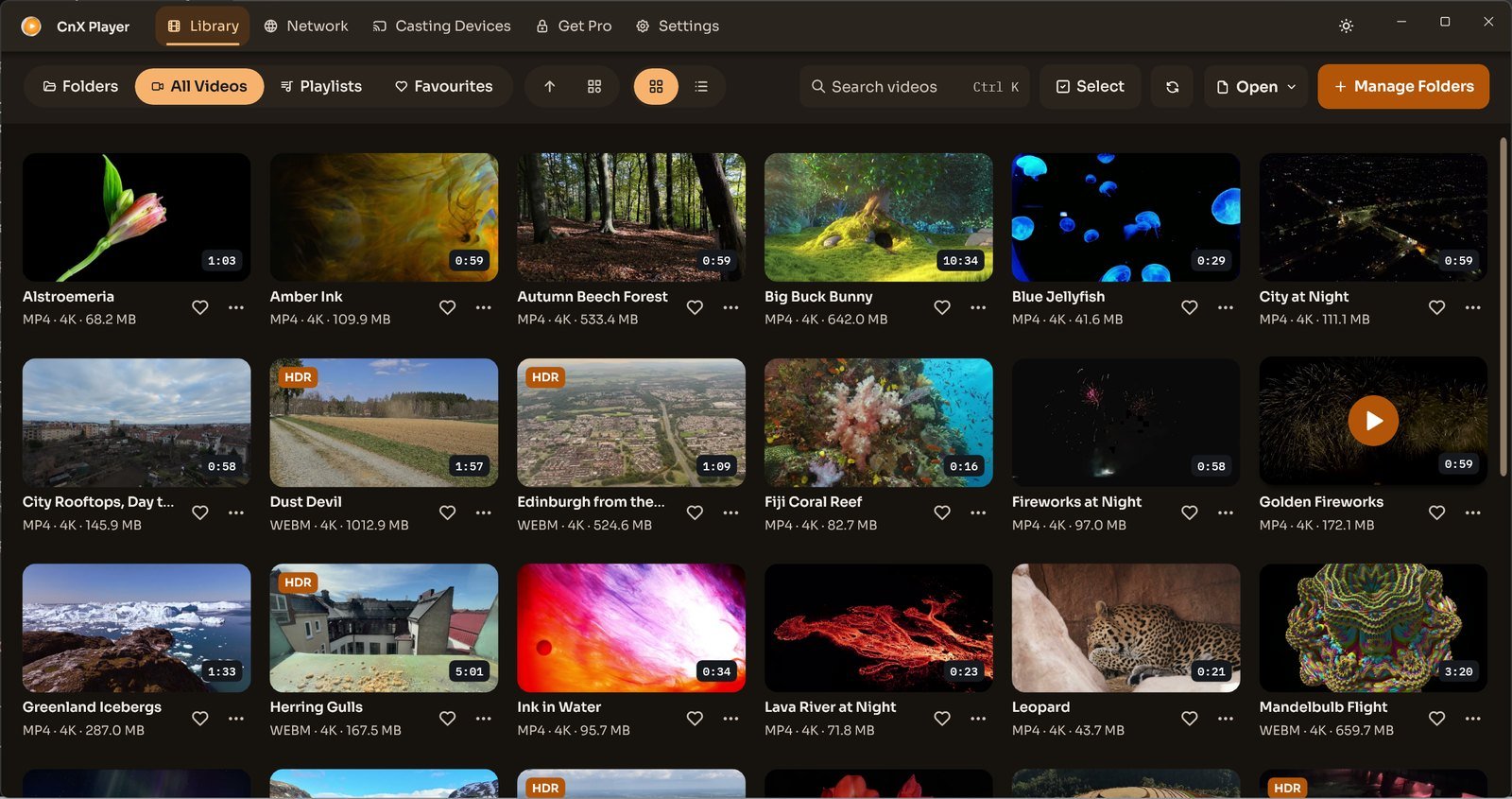The image size is (1512, 799).
Task: Open more options for Blue Jellyfish
Action: 1226,307
